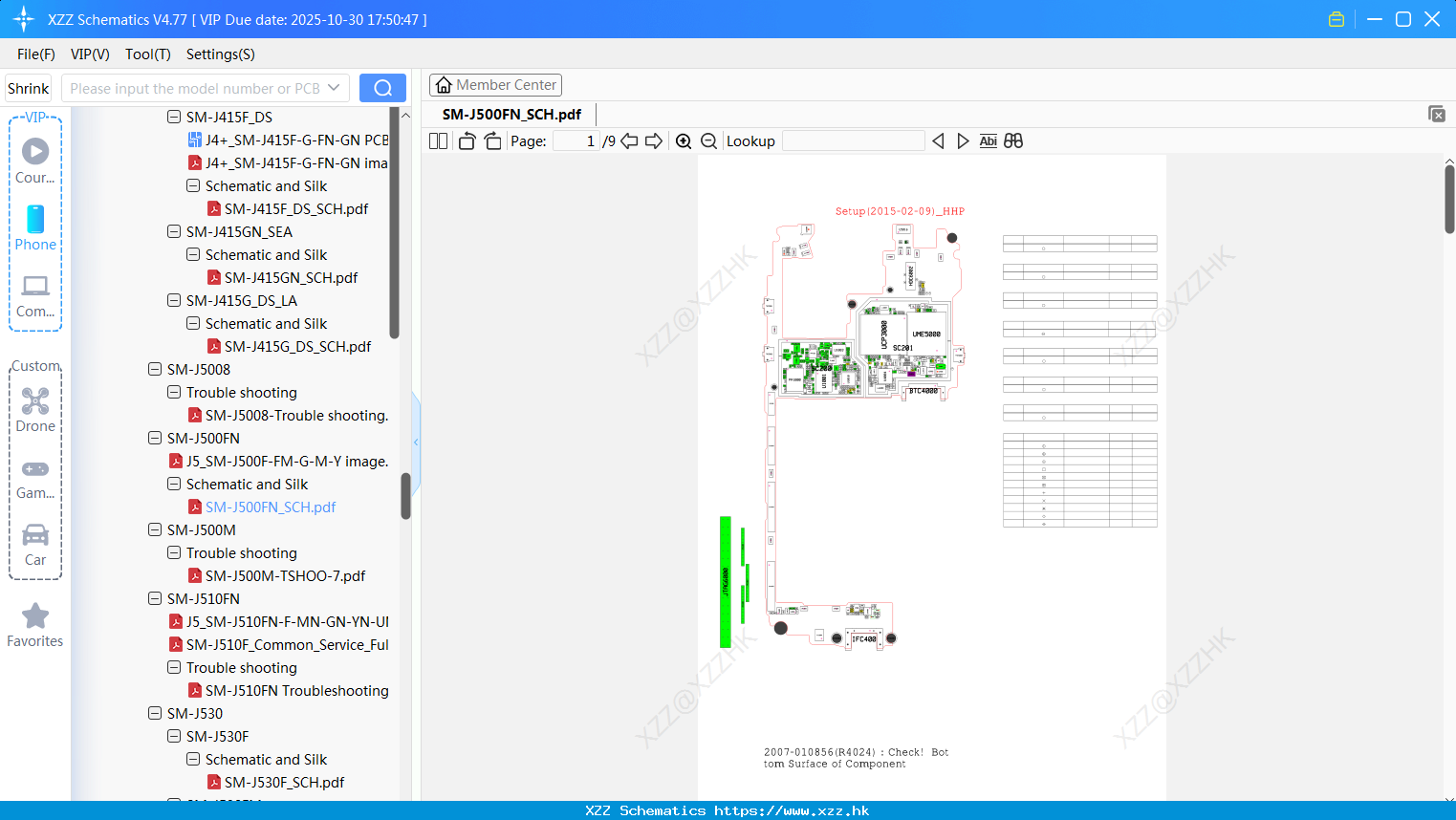Close all tabs icon at right
1456x820 pixels.
tap(1436, 114)
